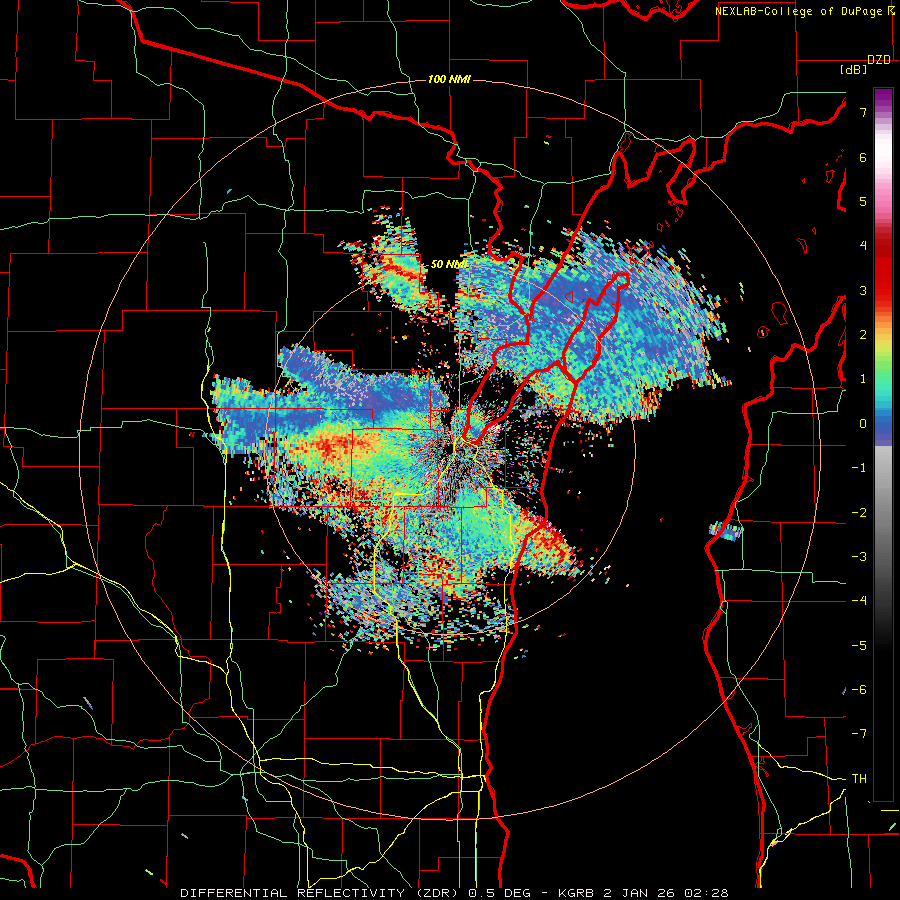Screen dimensions: 900x900
Task: Click the -6 value on the color scale
Action: coord(859,690)
